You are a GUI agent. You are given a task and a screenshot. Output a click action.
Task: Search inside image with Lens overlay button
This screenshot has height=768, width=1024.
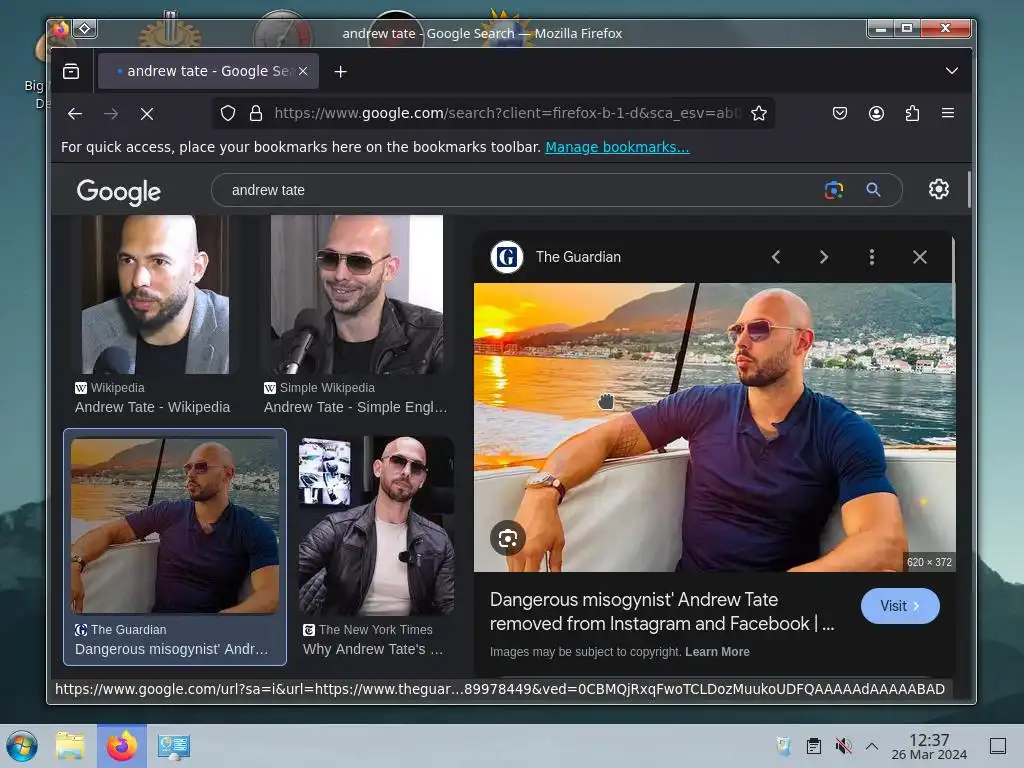[x=507, y=538]
